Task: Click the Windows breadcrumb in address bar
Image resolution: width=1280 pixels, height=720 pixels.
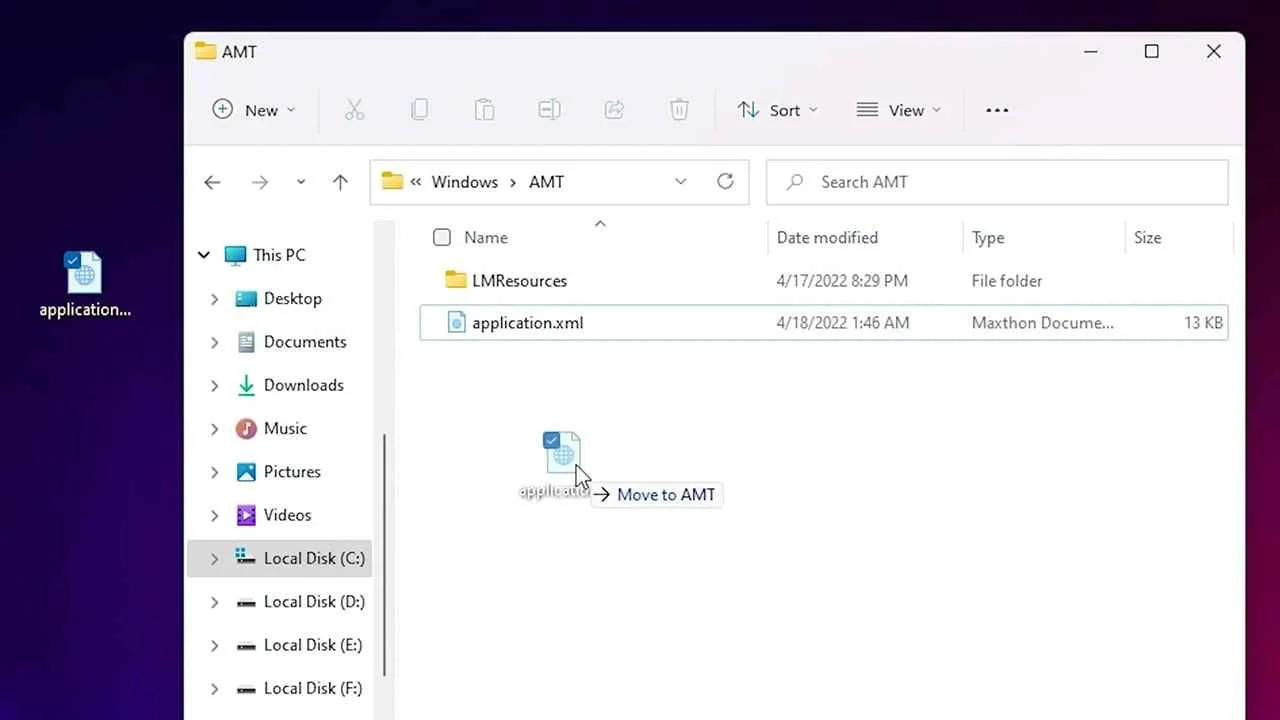Action: click(x=465, y=182)
